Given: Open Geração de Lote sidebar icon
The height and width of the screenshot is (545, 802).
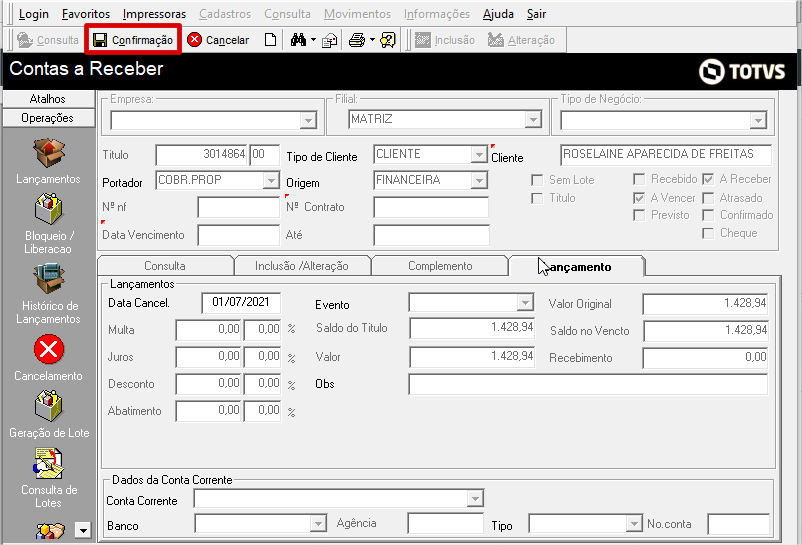Looking at the screenshot, I should pos(49,406).
